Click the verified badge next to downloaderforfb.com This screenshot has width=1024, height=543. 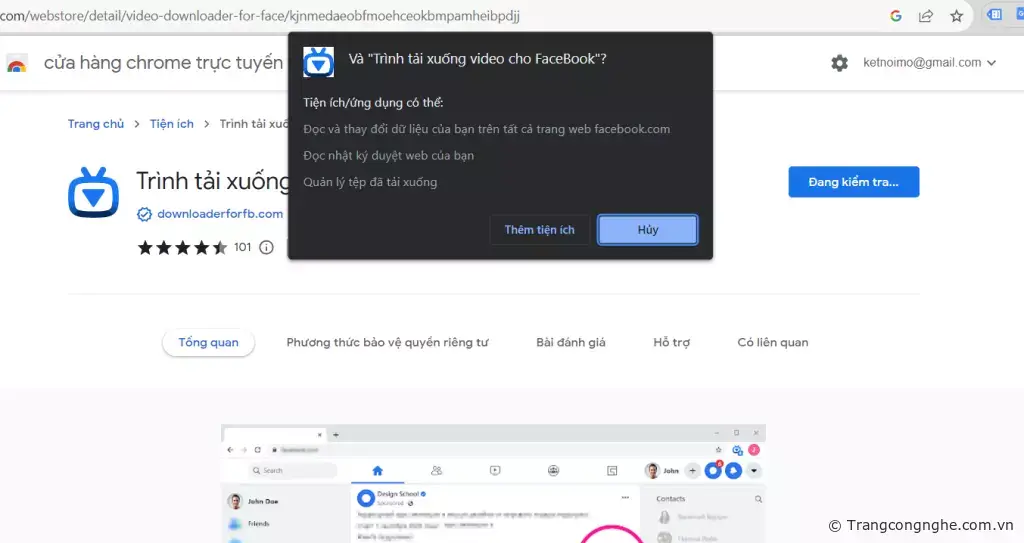point(144,214)
